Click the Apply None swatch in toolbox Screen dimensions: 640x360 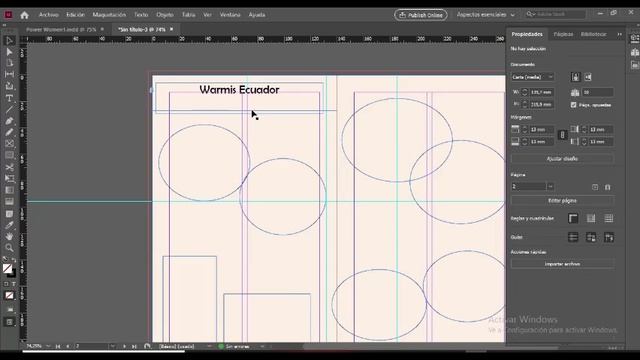point(9,296)
